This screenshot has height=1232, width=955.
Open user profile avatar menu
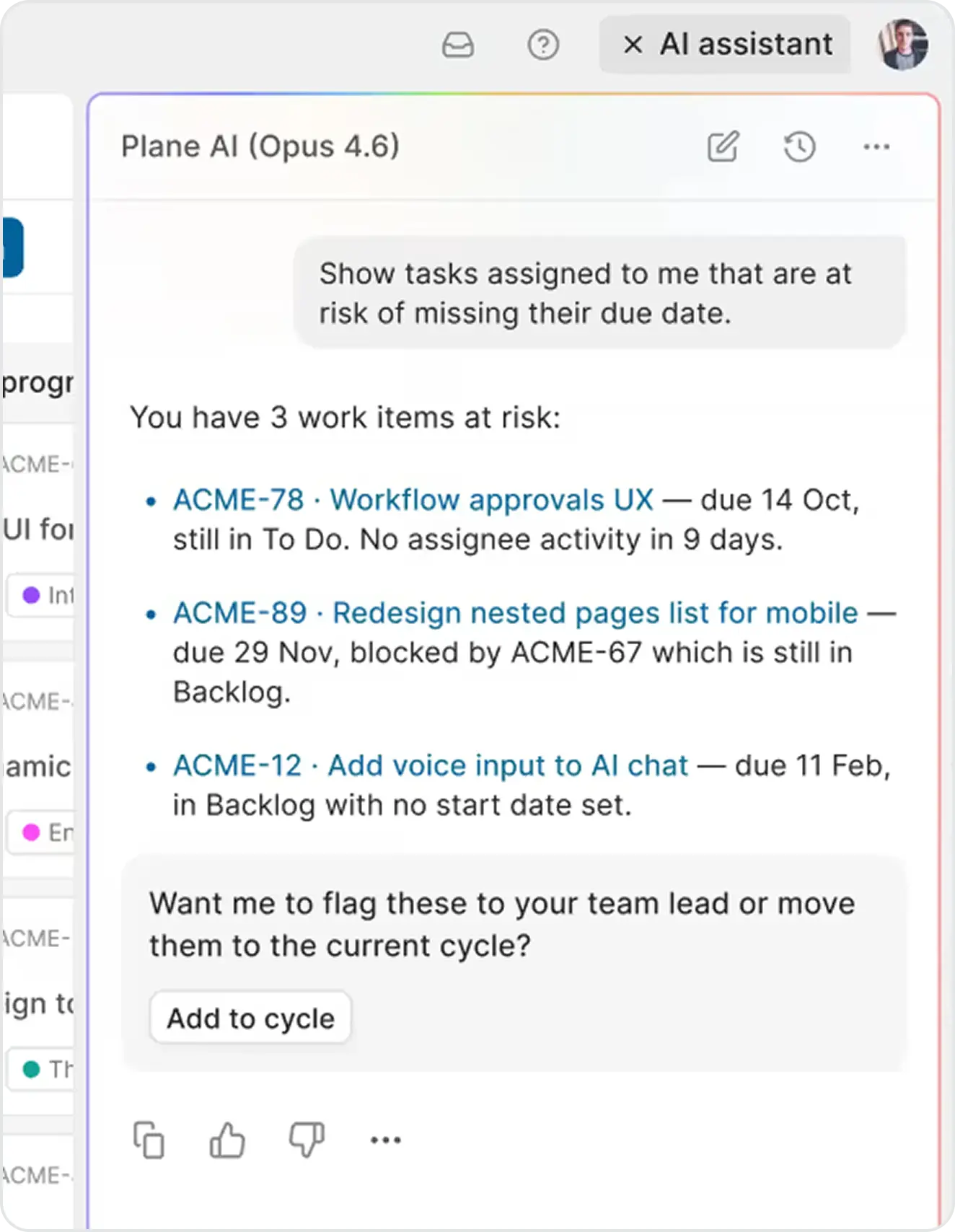(x=902, y=45)
